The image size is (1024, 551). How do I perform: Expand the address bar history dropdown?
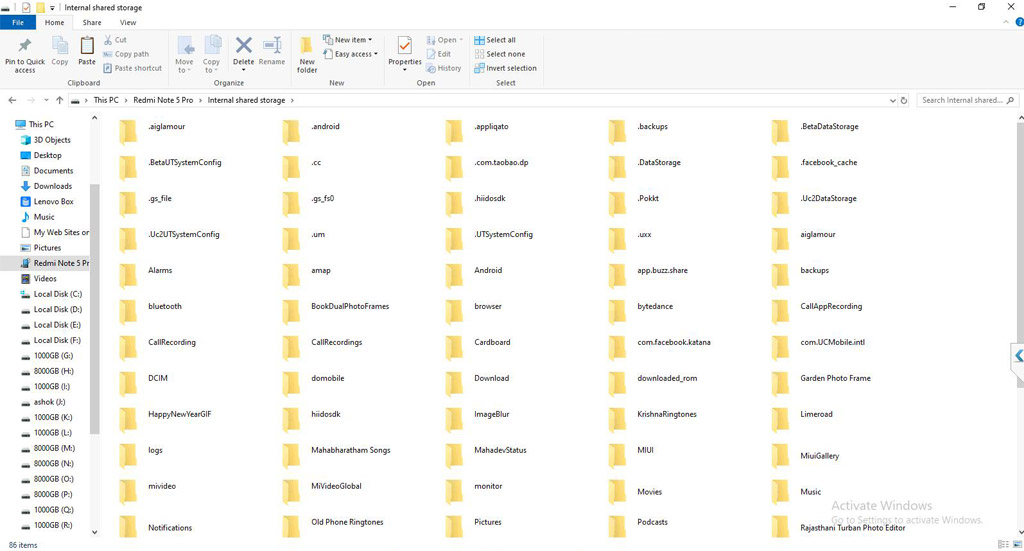892,101
